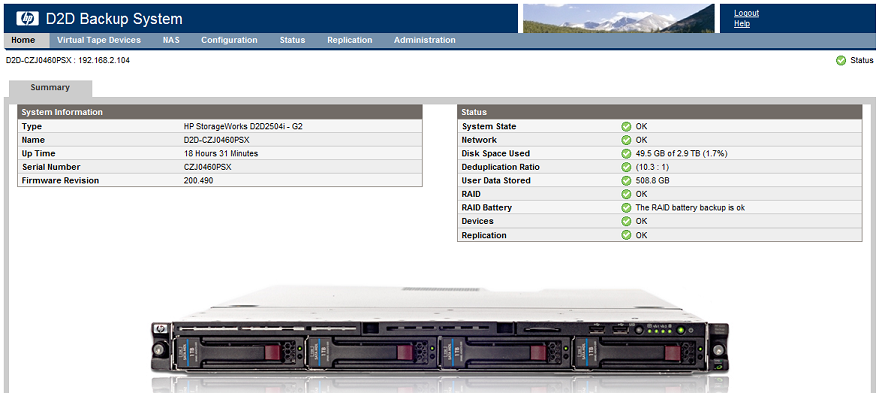Click the System Information panel header
The height and width of the screenshot is (393, 879).
point(220,112)
